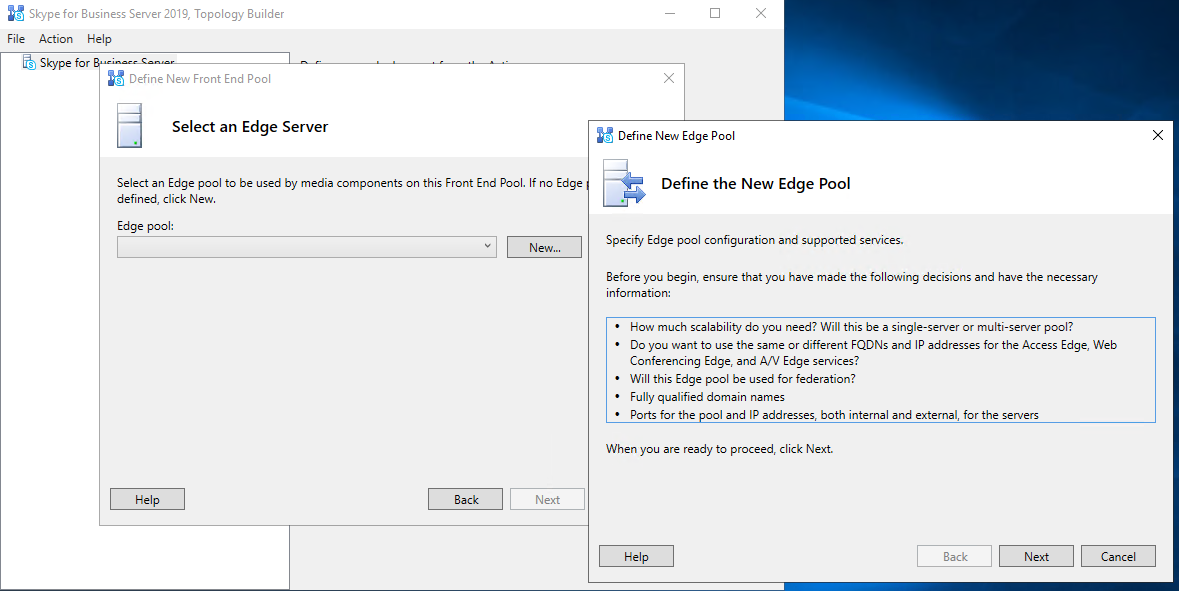Click the Topology Builder app icon in title bar

[15, 14]
